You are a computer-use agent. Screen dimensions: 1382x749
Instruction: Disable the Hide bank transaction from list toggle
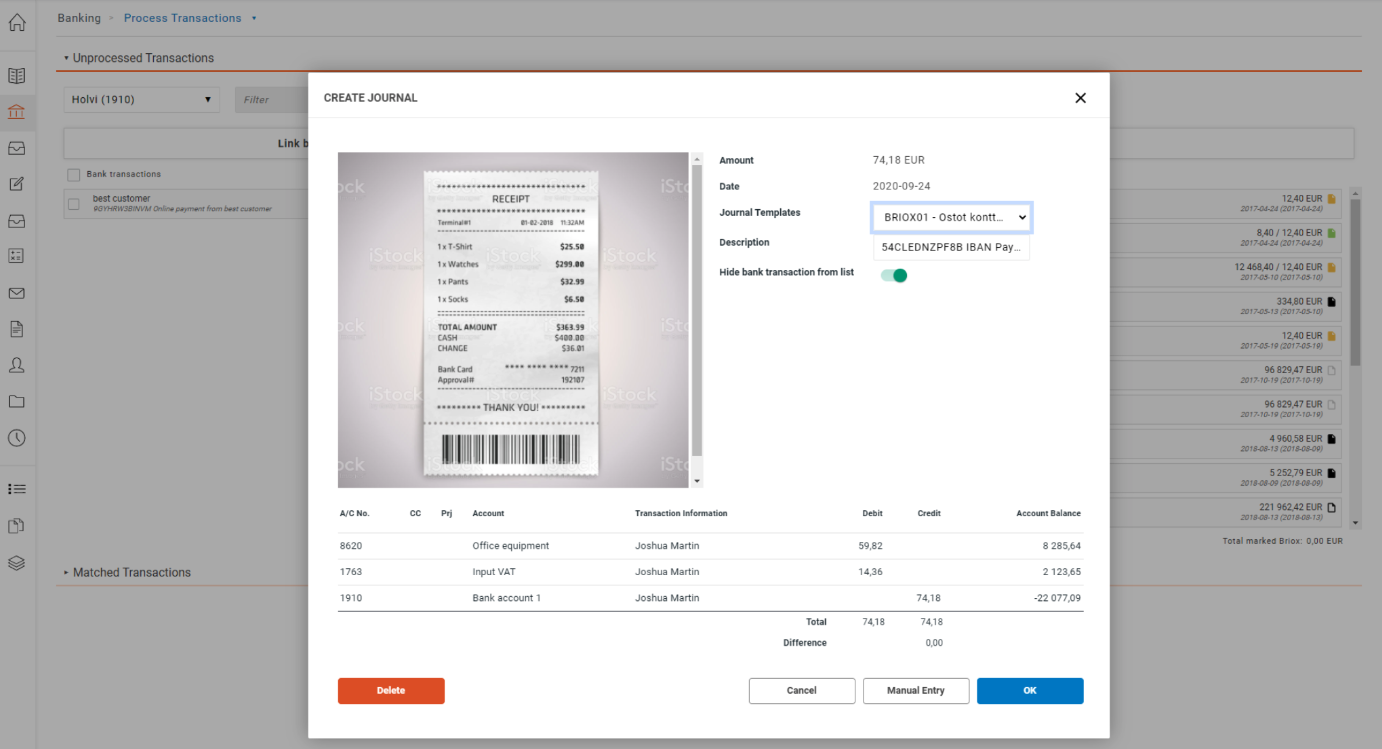[x=893, y=275]
